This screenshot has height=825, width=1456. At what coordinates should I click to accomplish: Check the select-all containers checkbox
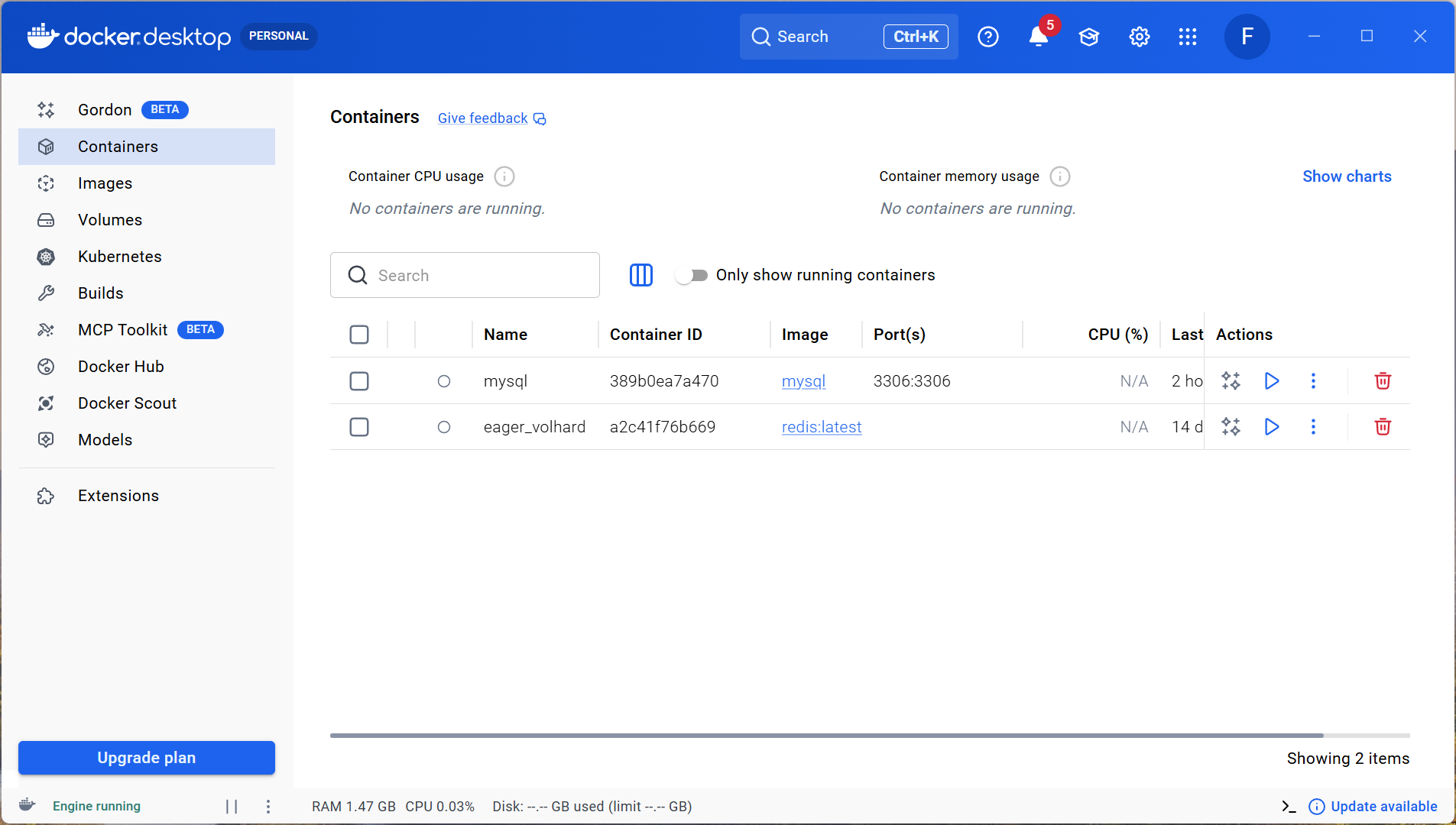[359, 335]
